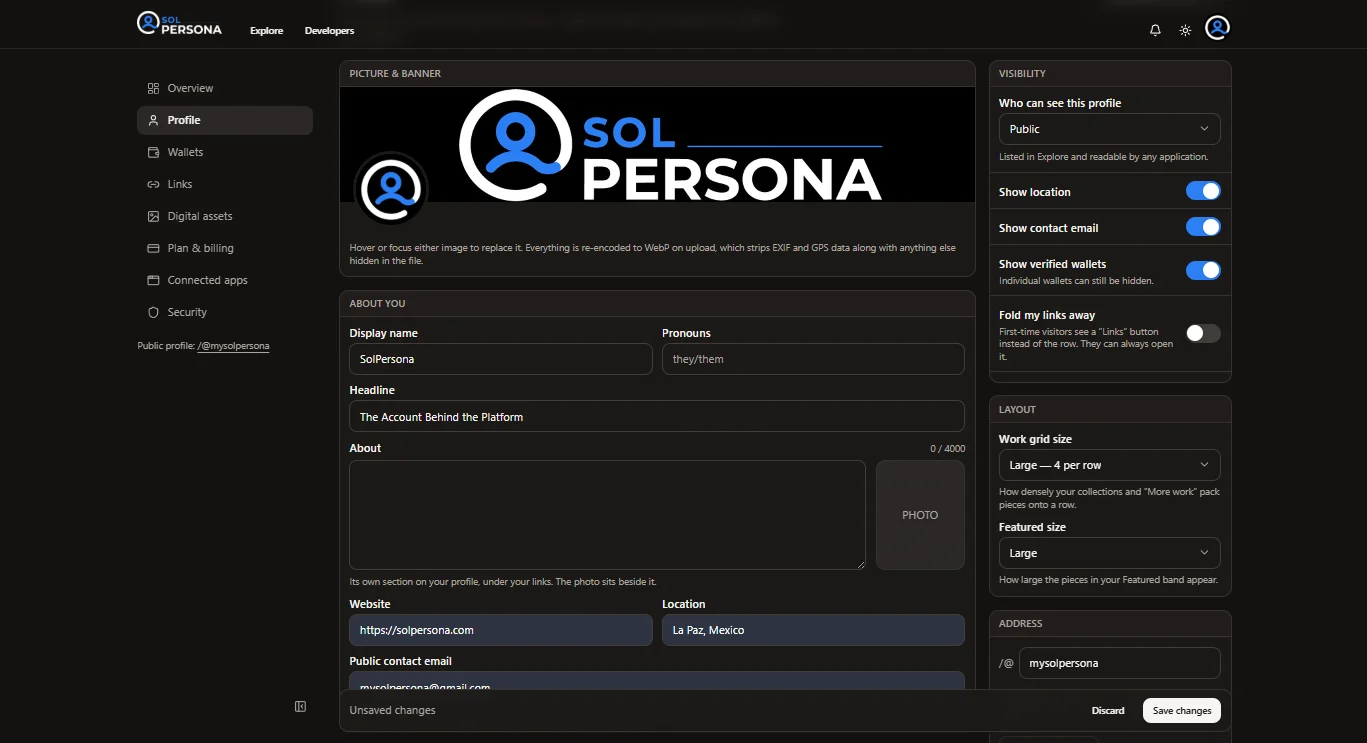Click the 0 / 4000 character counter
Viewport: 1367px width, 743px height.
pyautogui.click(x=947, y=448)
